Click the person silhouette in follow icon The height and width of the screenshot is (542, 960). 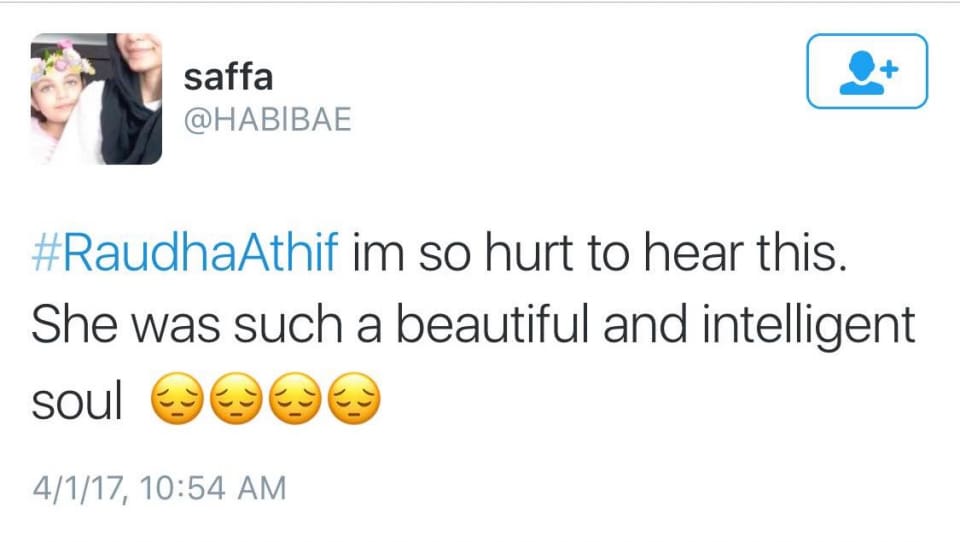point(861,73)
